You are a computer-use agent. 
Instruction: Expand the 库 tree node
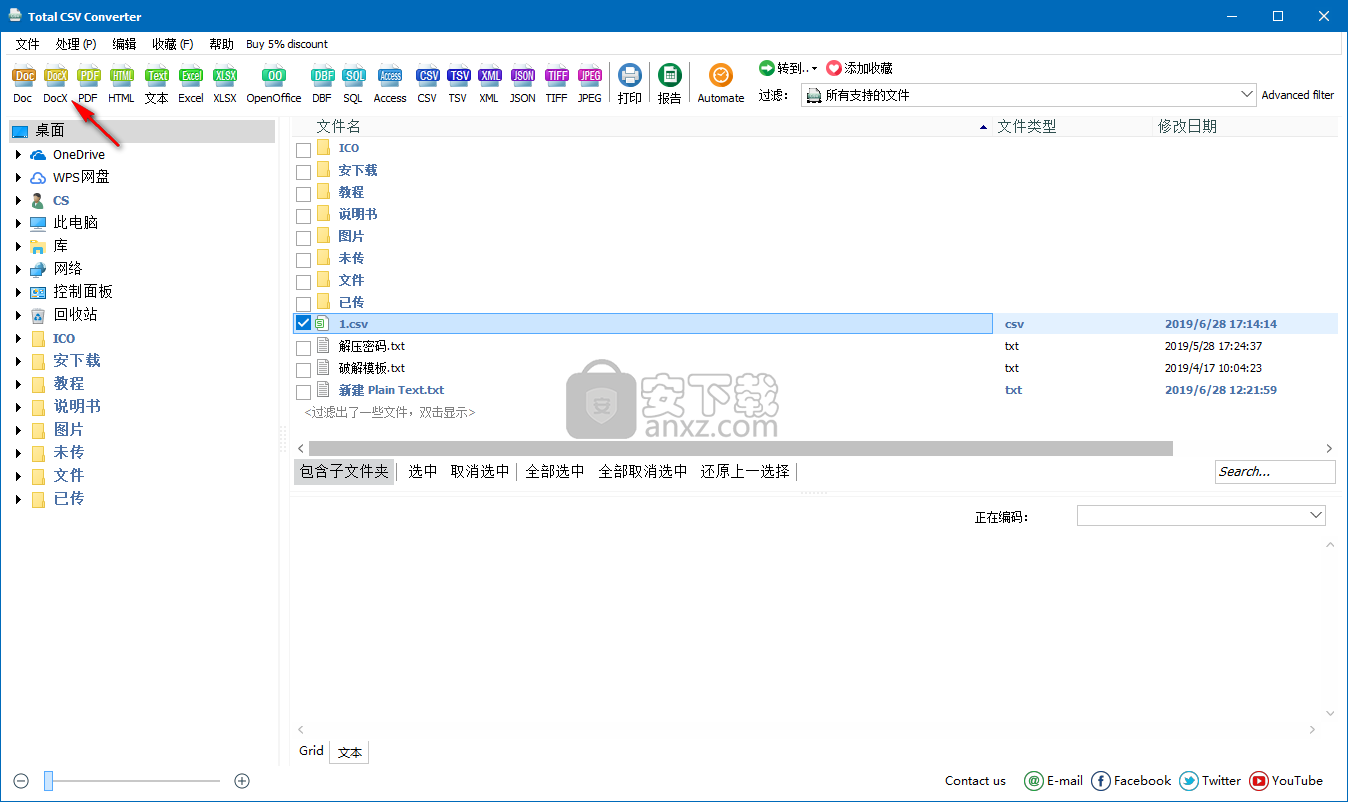pos(18,246)
